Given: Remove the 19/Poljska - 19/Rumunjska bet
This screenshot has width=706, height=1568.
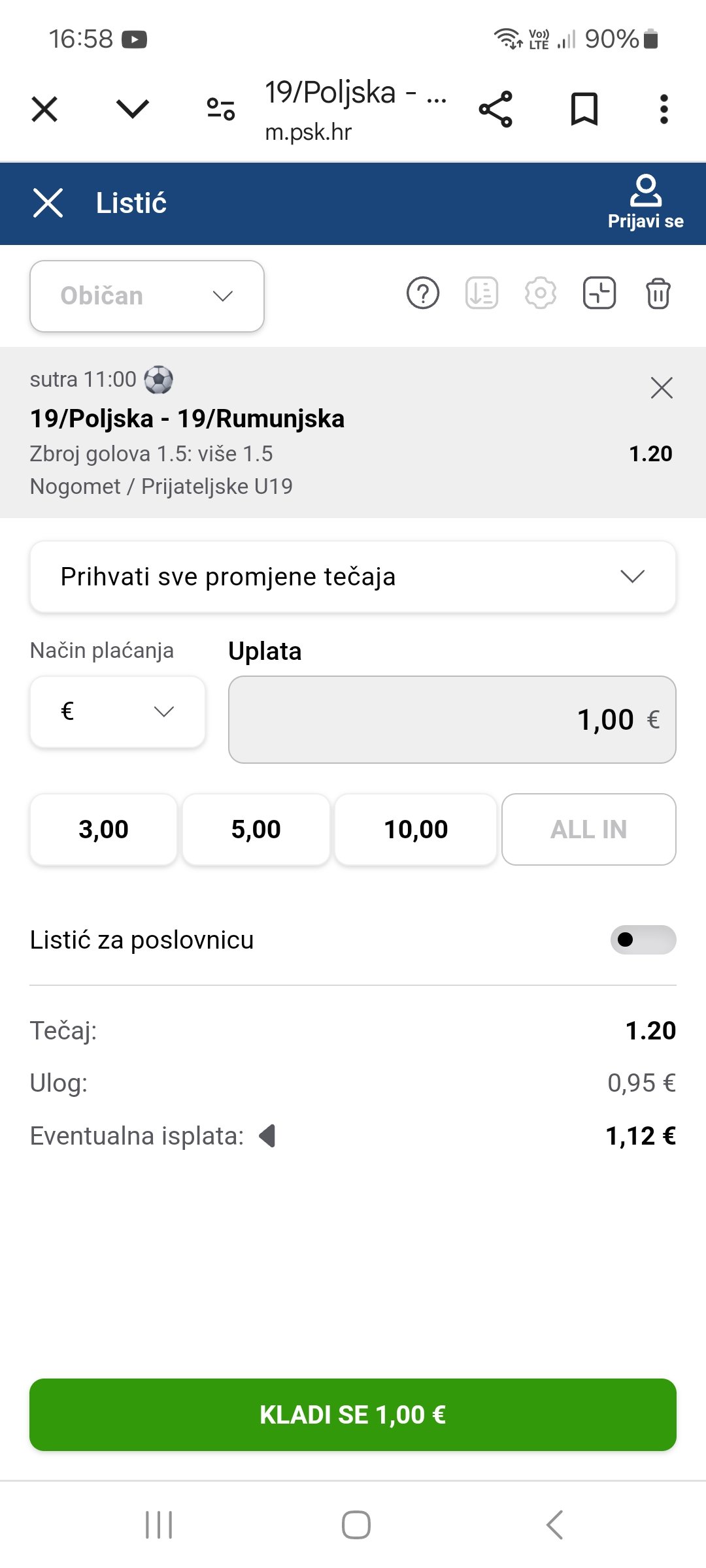Looking at the screenshot, I should [x=662, y=388].
